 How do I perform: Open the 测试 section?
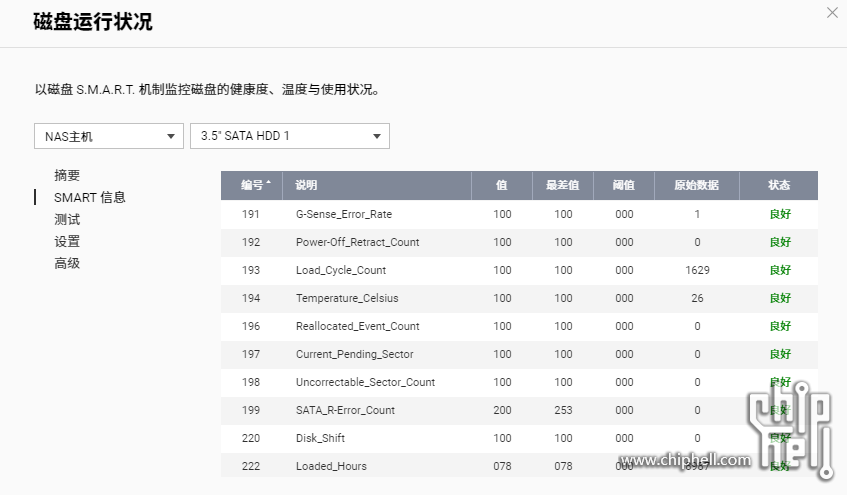[67, 219]
